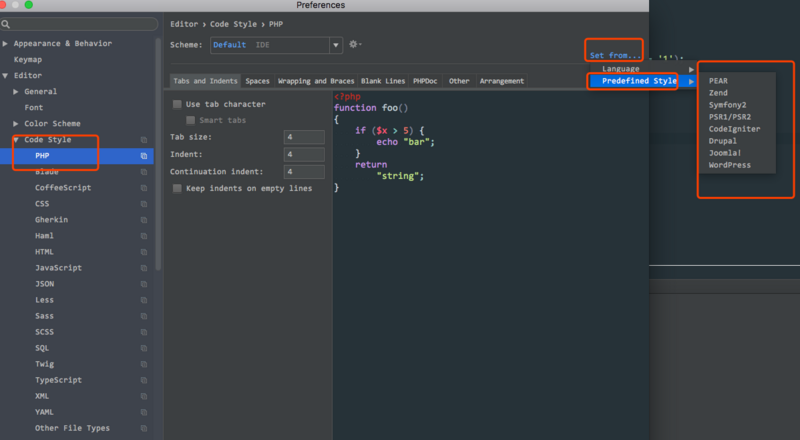Click the copy icon in the JSON row
The height and width of the screenshot is (440, 800).
pos(144,284)
